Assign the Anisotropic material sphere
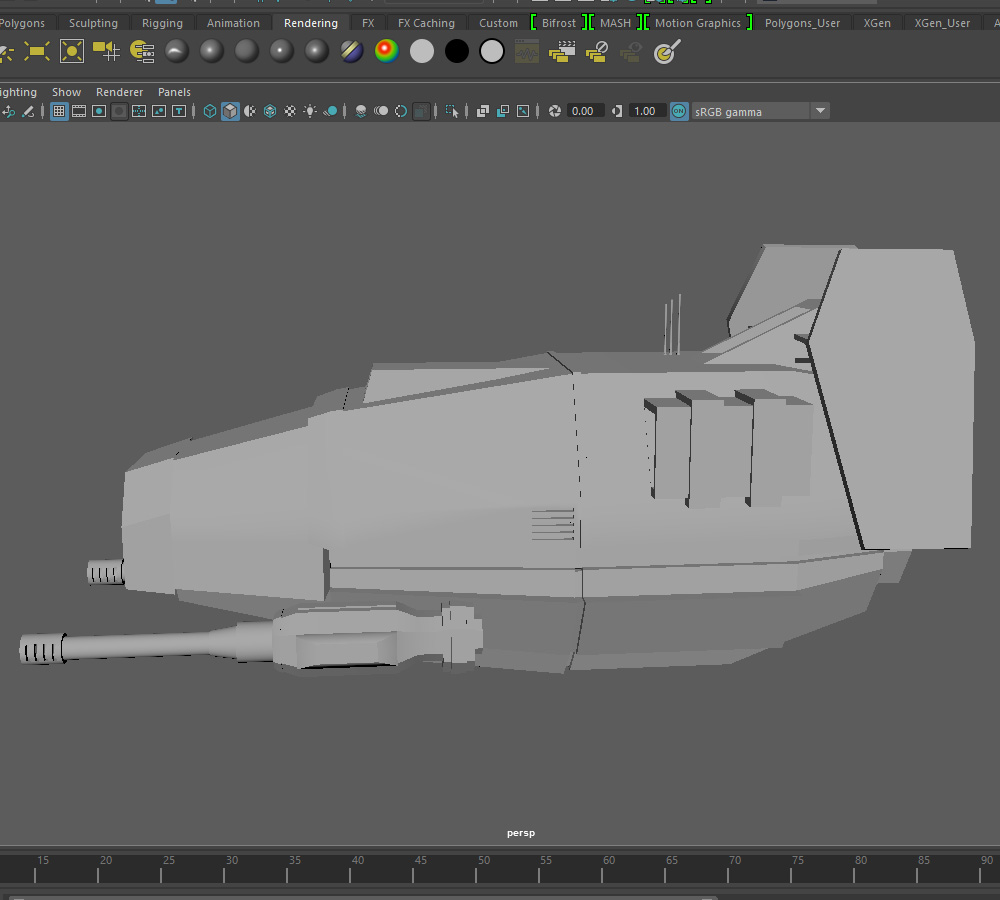The height and width of the screenshot is (900, 1000). point(177,51)
